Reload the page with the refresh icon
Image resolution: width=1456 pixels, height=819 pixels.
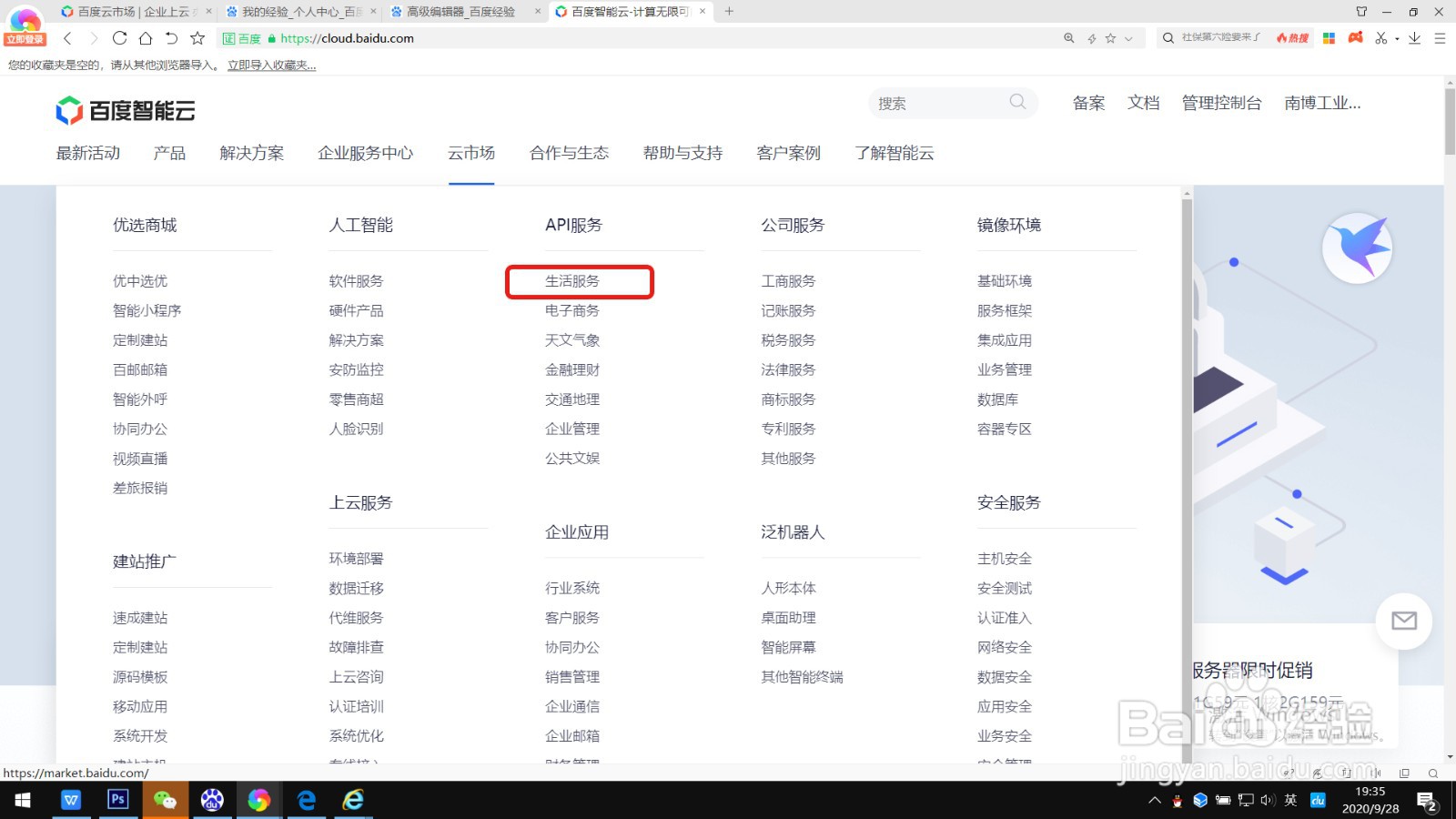[119, 38]
